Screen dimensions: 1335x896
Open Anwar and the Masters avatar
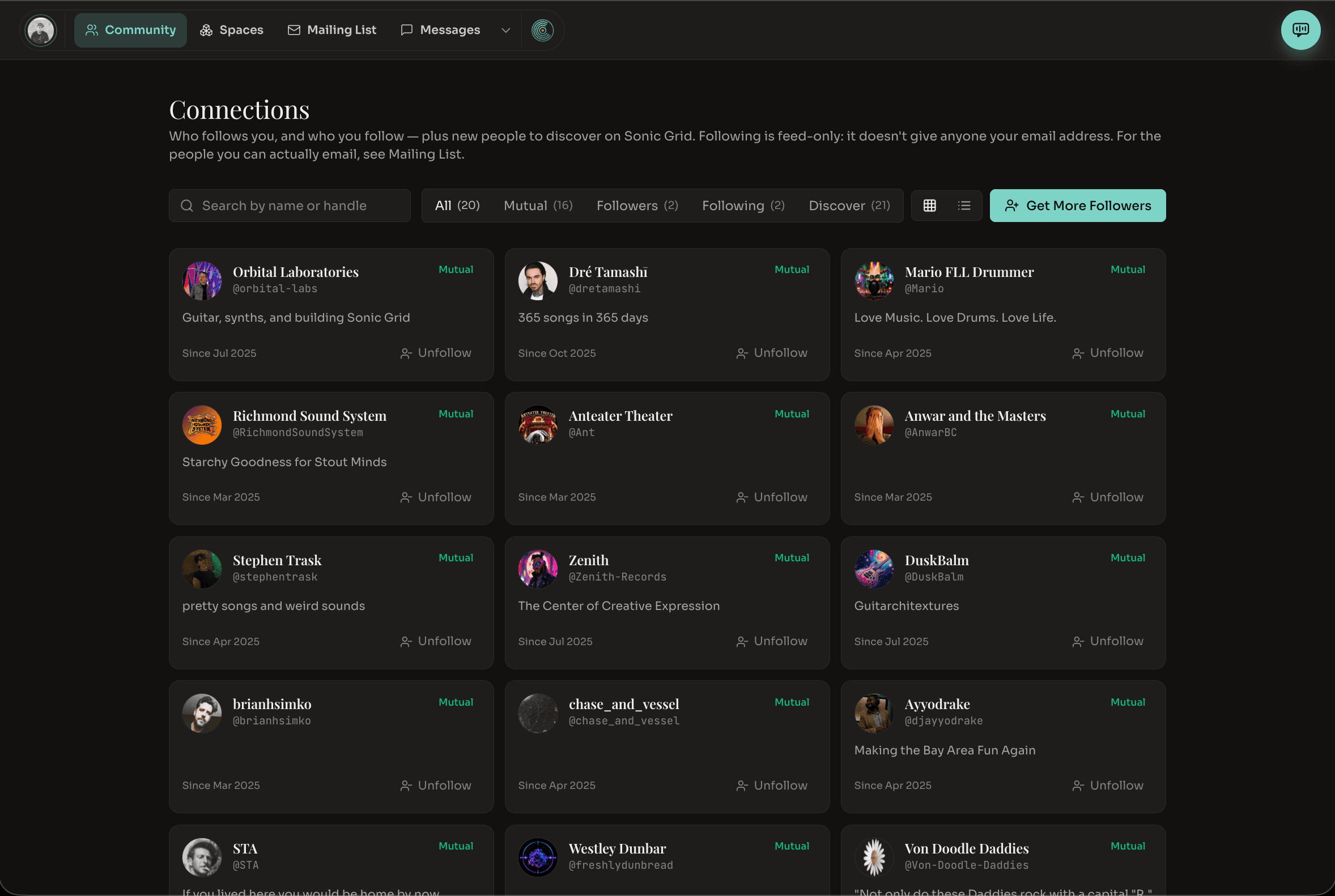click(874, 425)
